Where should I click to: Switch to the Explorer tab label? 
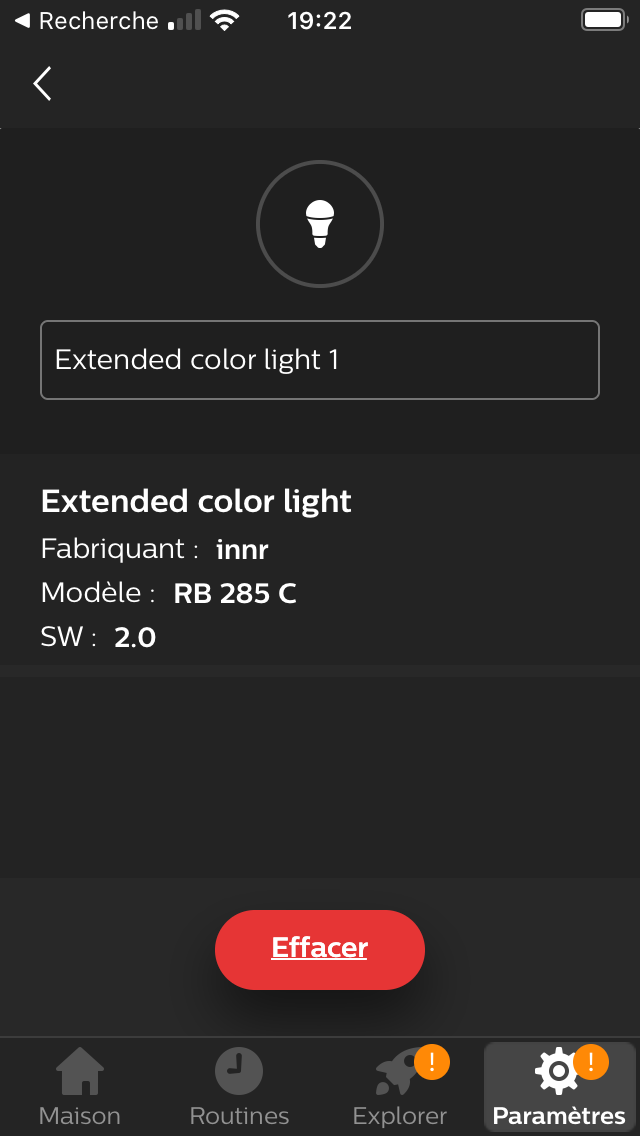click(x=399, y=1115)
